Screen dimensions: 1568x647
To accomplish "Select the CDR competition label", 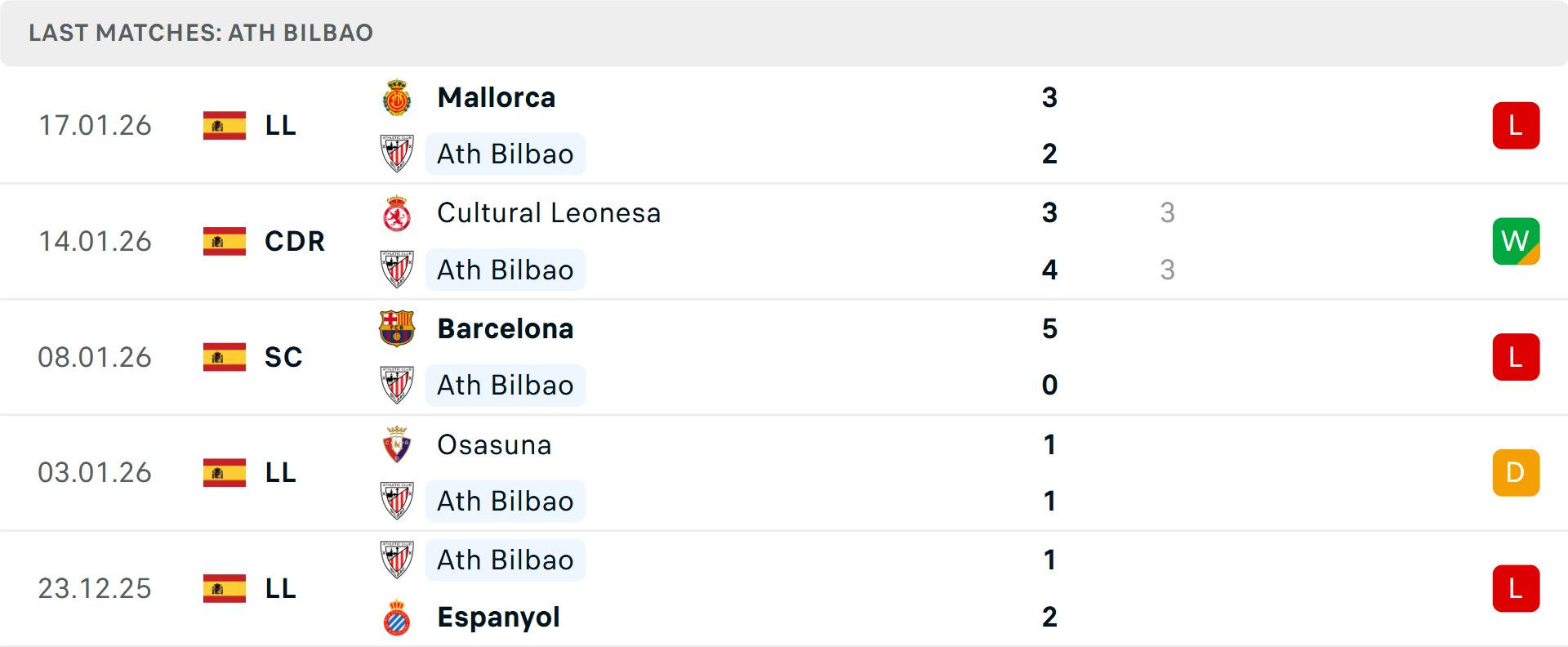I will point(294,241).
